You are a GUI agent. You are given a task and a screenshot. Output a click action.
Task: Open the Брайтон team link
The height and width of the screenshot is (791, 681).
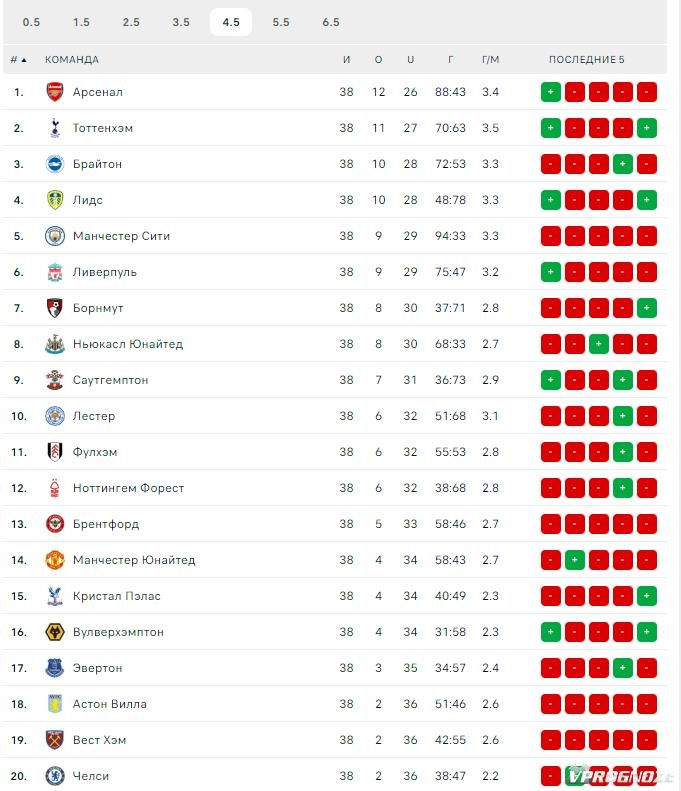pos(97,164)
